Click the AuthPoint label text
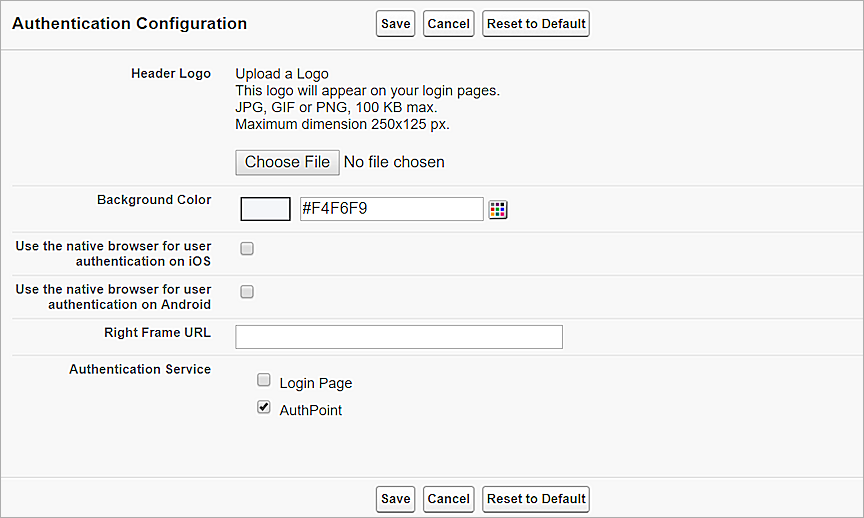Image resolution: width=864 pixels, height=518 pixels. tap(311, 410)
